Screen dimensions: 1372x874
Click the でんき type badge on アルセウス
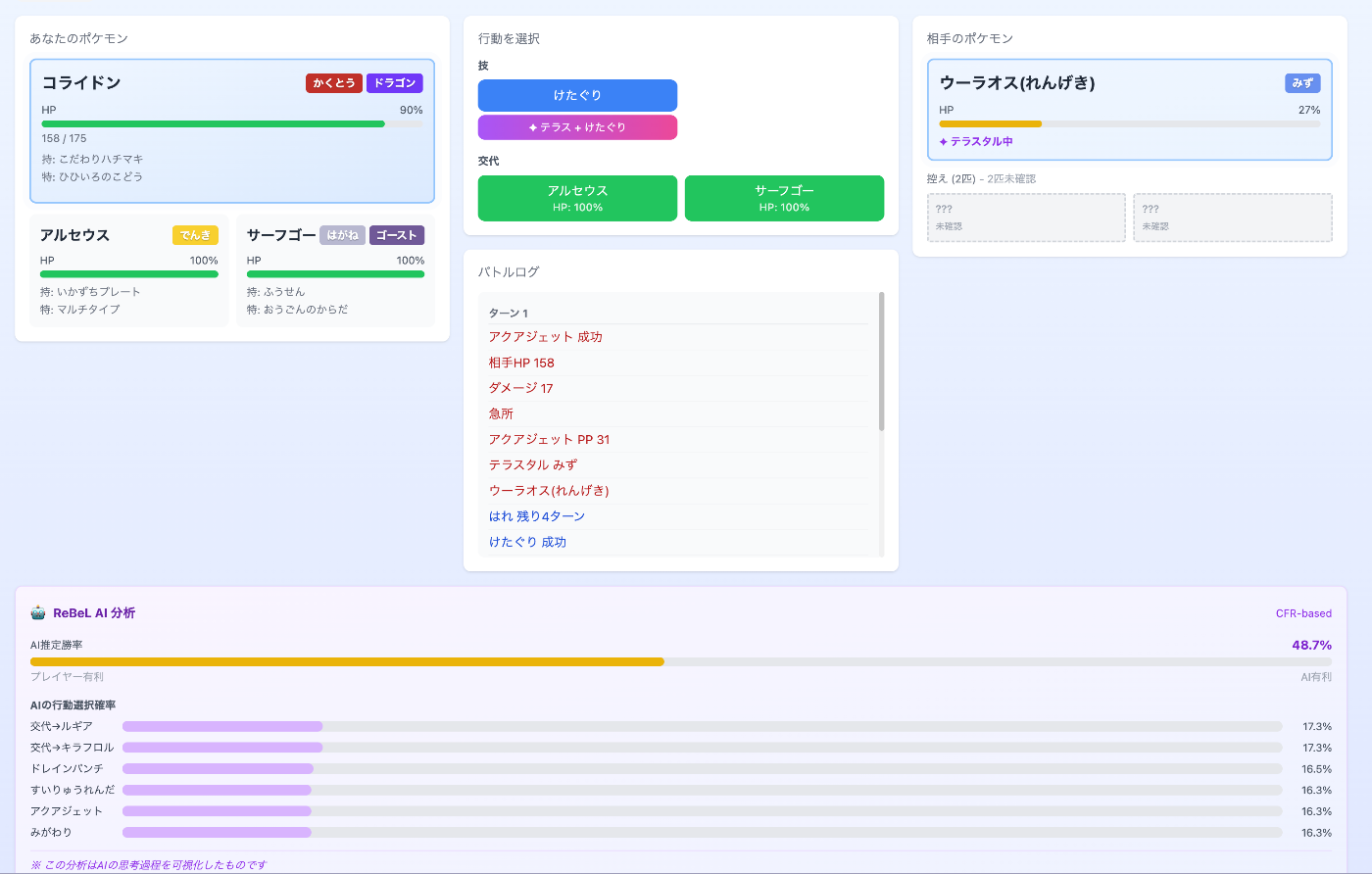pyautogui.click(x=195, y=235)
